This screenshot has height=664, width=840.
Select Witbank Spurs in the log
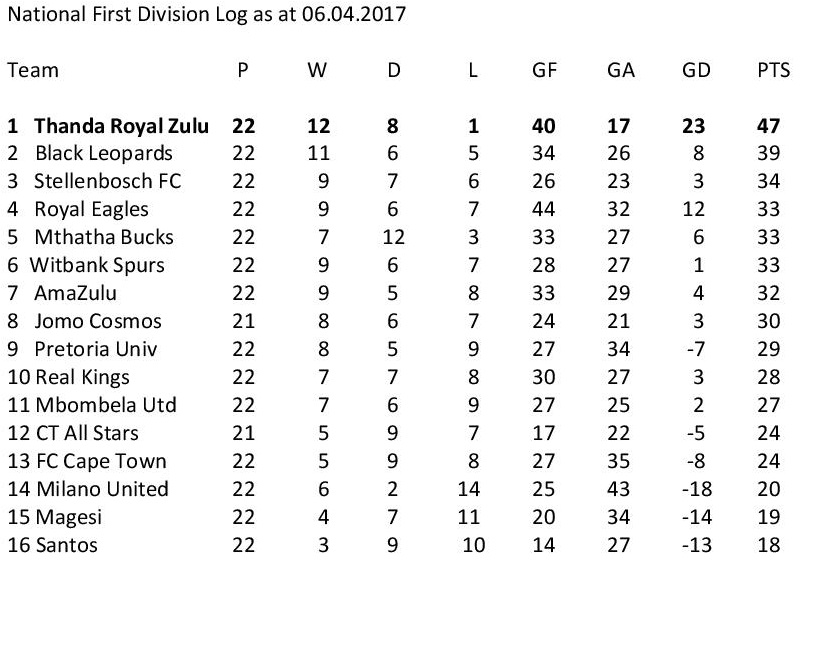click(97, 266)
